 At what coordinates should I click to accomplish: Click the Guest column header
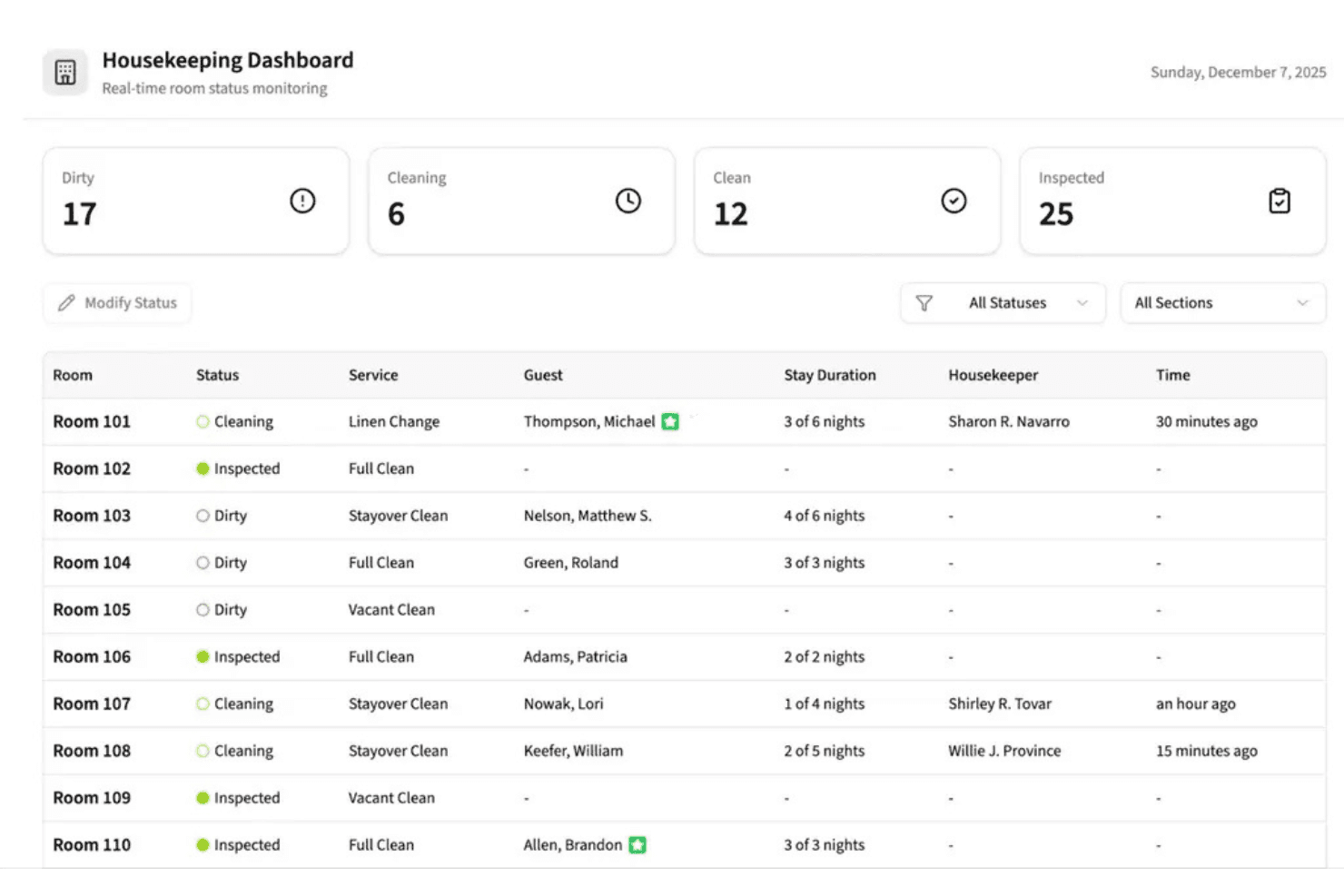[x=543, y=375]
